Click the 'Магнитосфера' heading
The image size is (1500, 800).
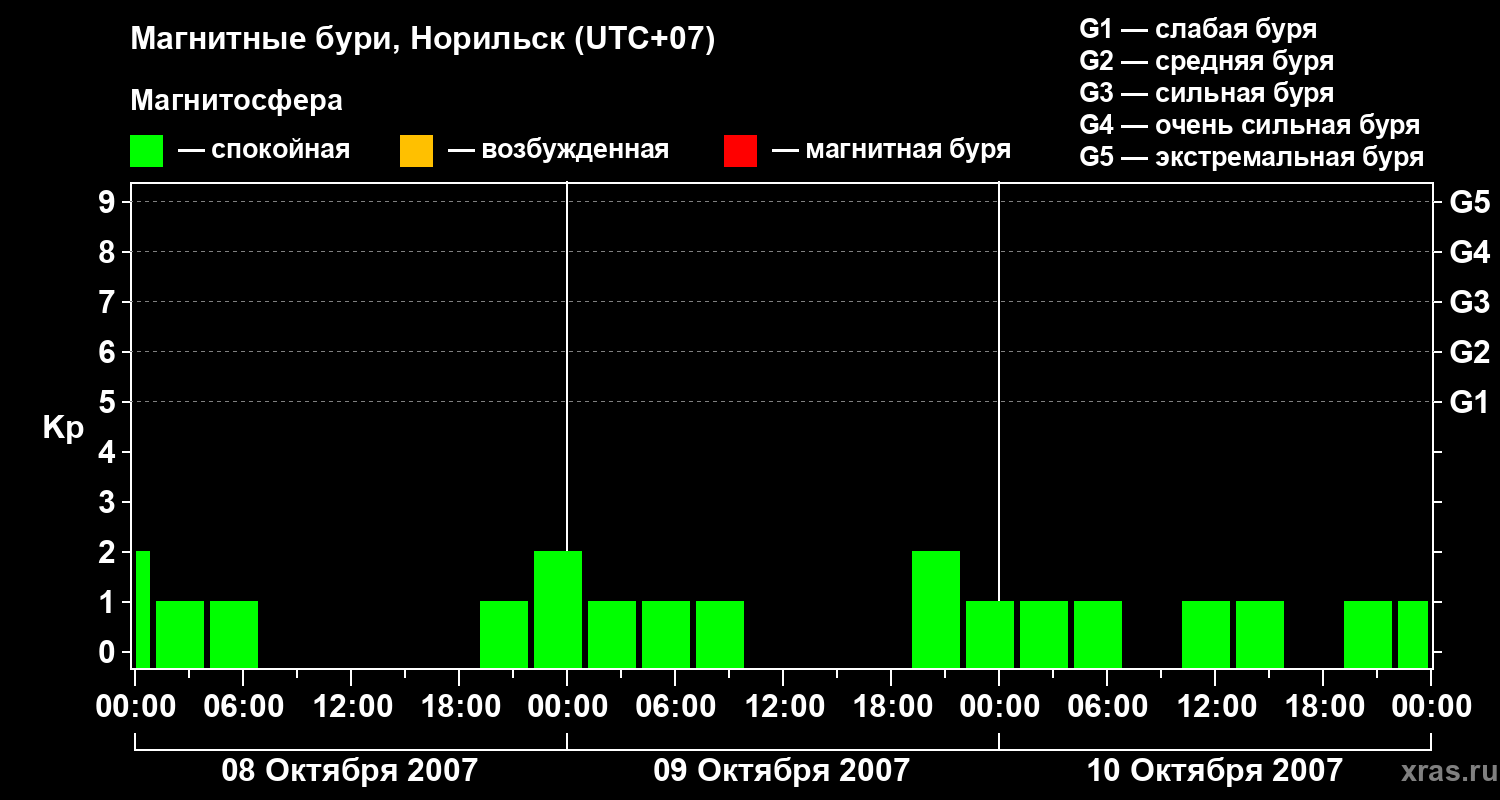tap(236, 101)
